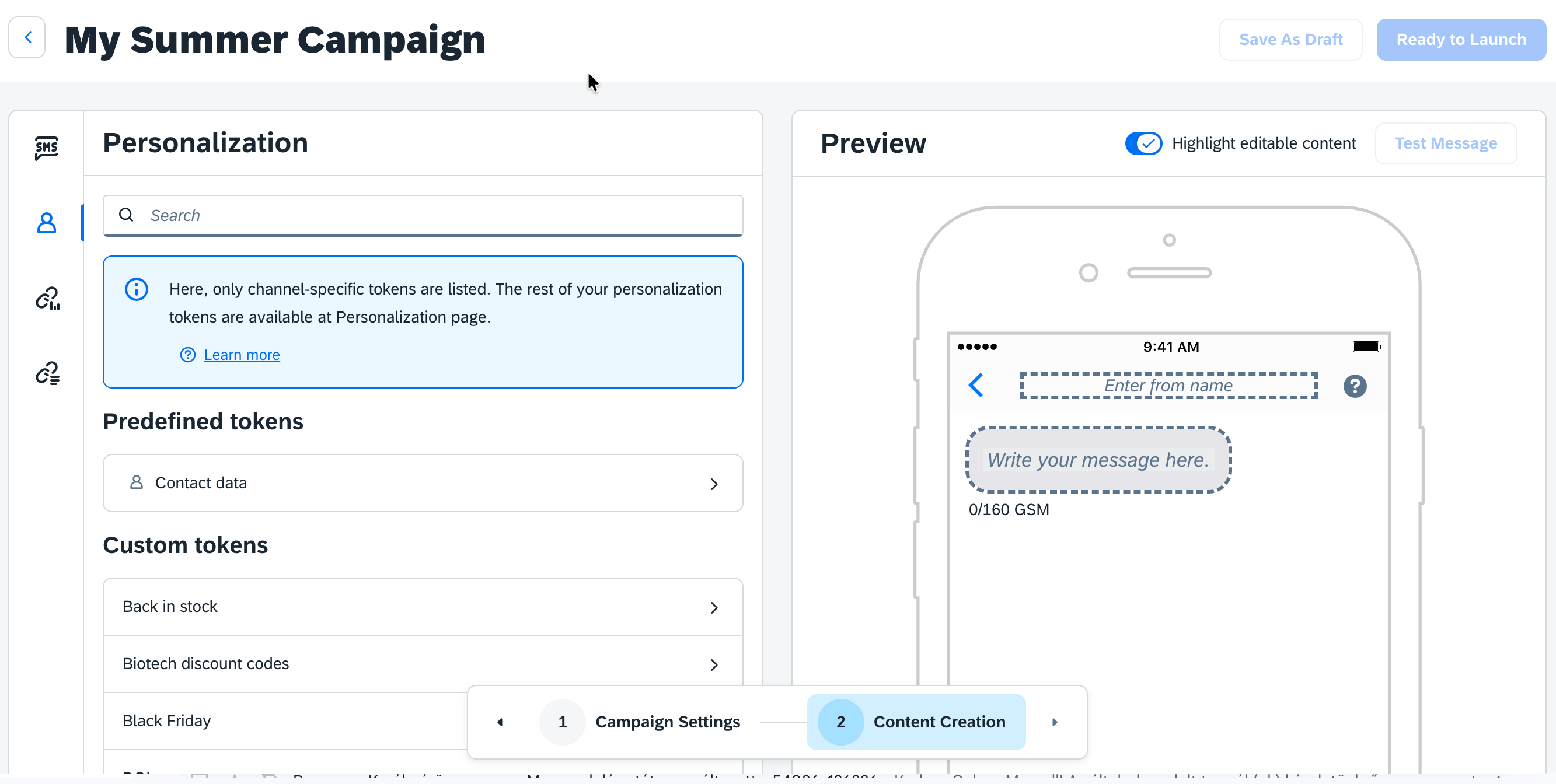This screenshot has height=784, width=1556.
Task: Click the back arrow beside campaign title
Action: pos(27,38)
